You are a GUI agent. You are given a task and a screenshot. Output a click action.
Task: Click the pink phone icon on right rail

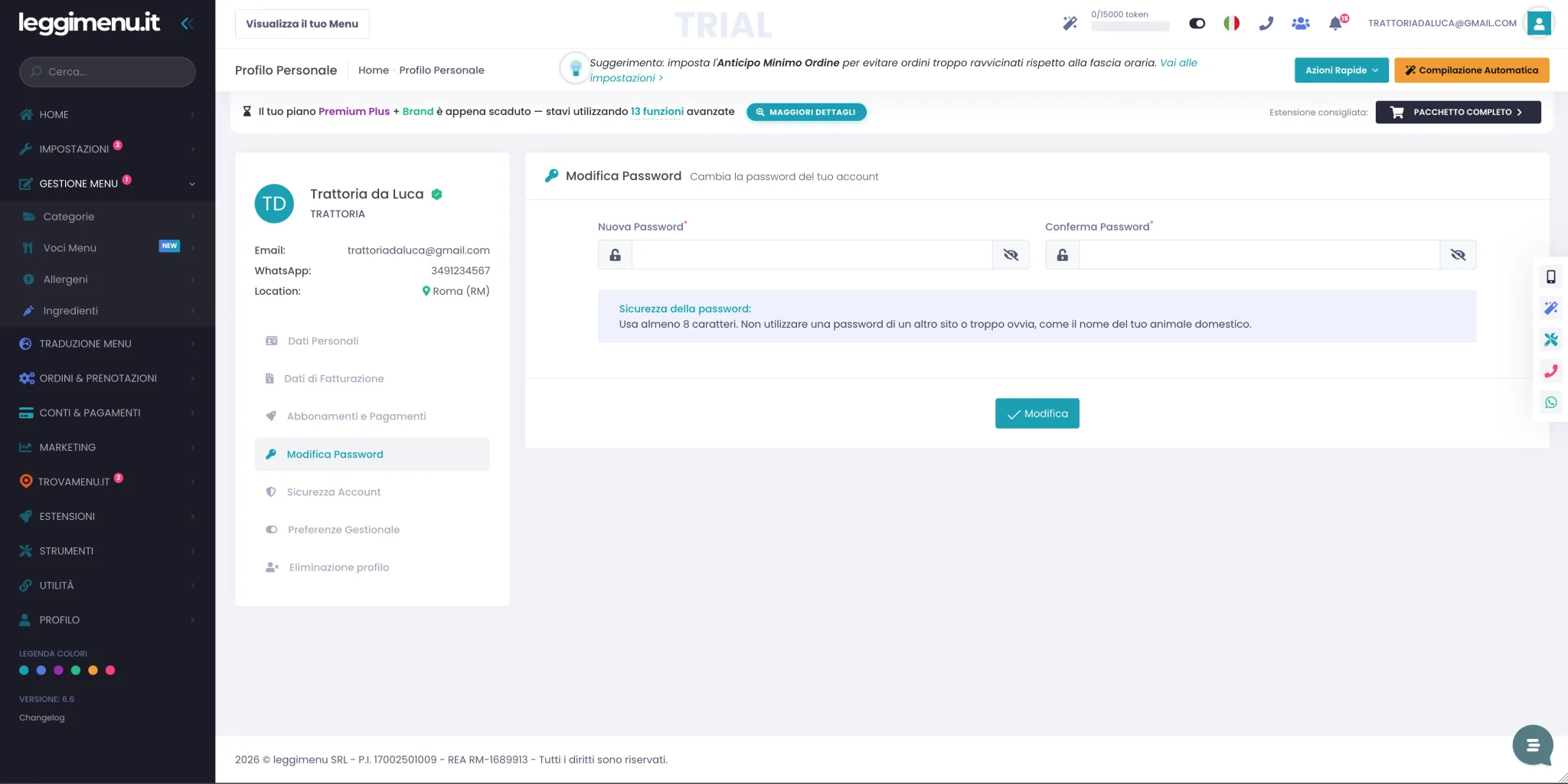(1550, 371)
